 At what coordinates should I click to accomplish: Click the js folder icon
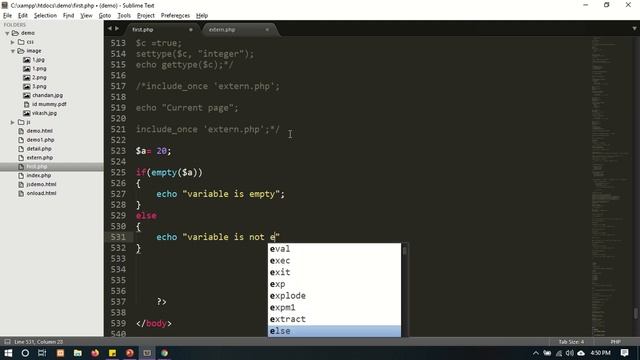point(21,122)
